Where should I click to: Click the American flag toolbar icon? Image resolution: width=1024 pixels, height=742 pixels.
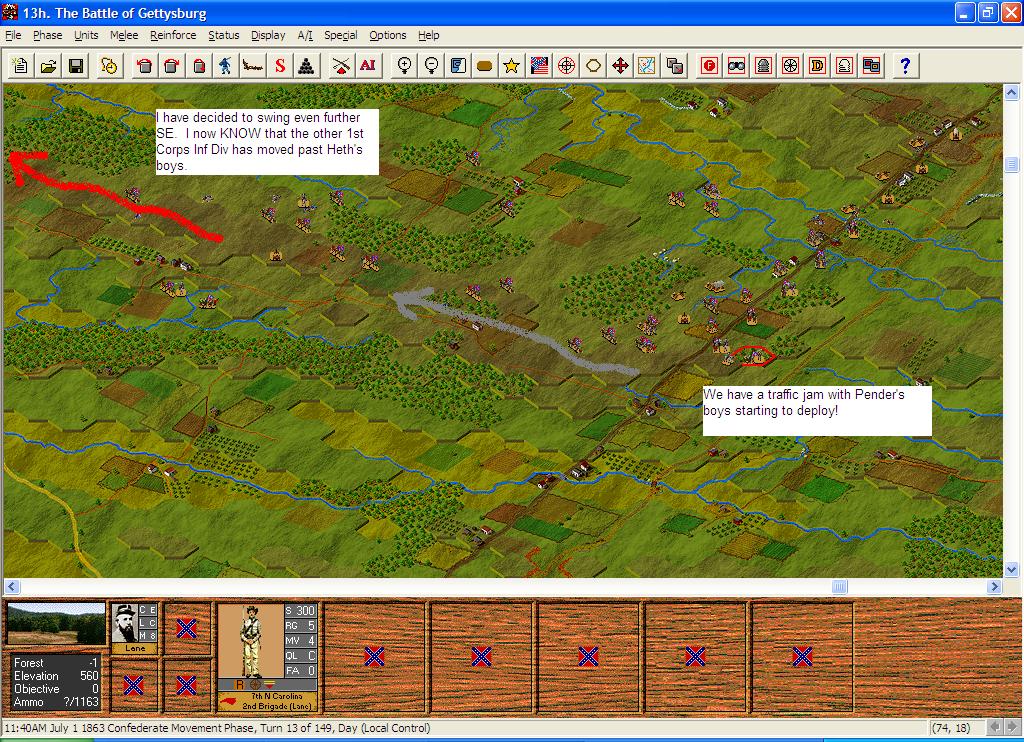click(x=539, y=65)
